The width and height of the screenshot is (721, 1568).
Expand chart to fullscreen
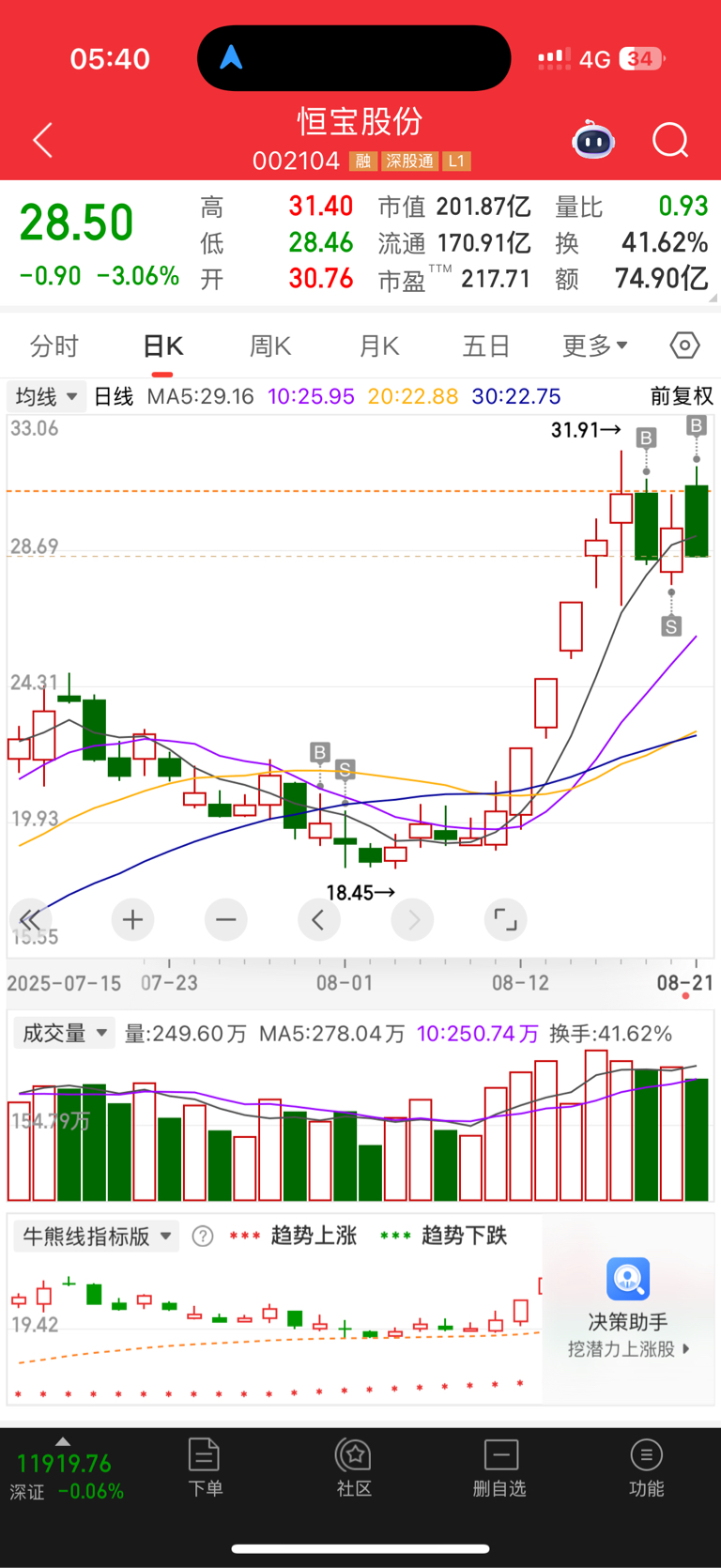(505, 920)
